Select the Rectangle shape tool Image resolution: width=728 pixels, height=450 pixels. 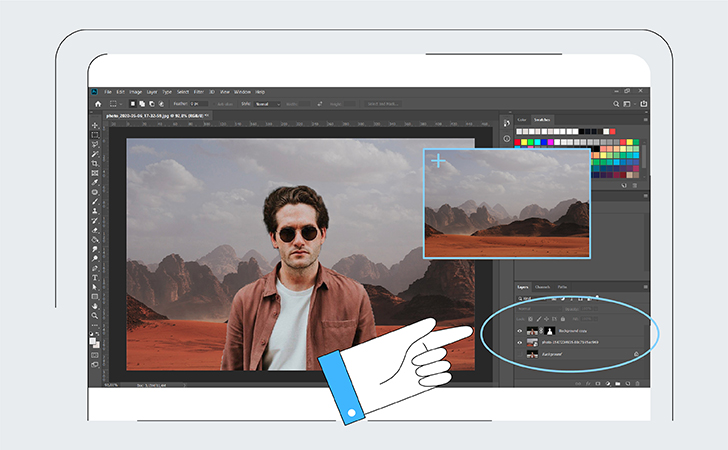[x=95, y=297]
